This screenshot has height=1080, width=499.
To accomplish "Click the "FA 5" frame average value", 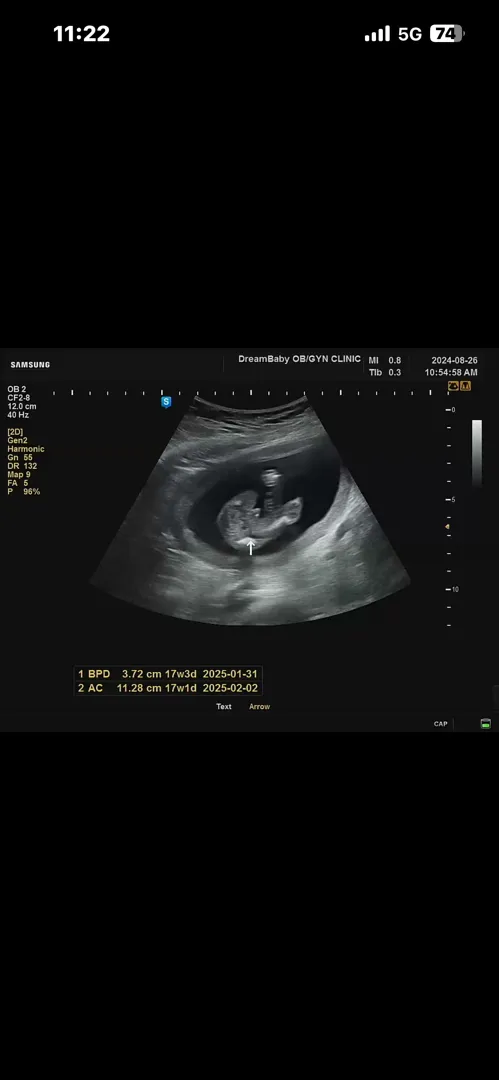I will pyautogui.click(x=18, y=484).
